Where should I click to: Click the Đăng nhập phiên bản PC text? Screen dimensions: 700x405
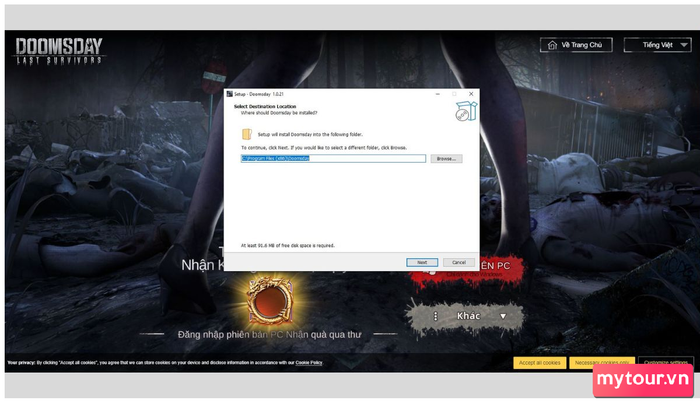pyautogui.click(x=269, y=334)
